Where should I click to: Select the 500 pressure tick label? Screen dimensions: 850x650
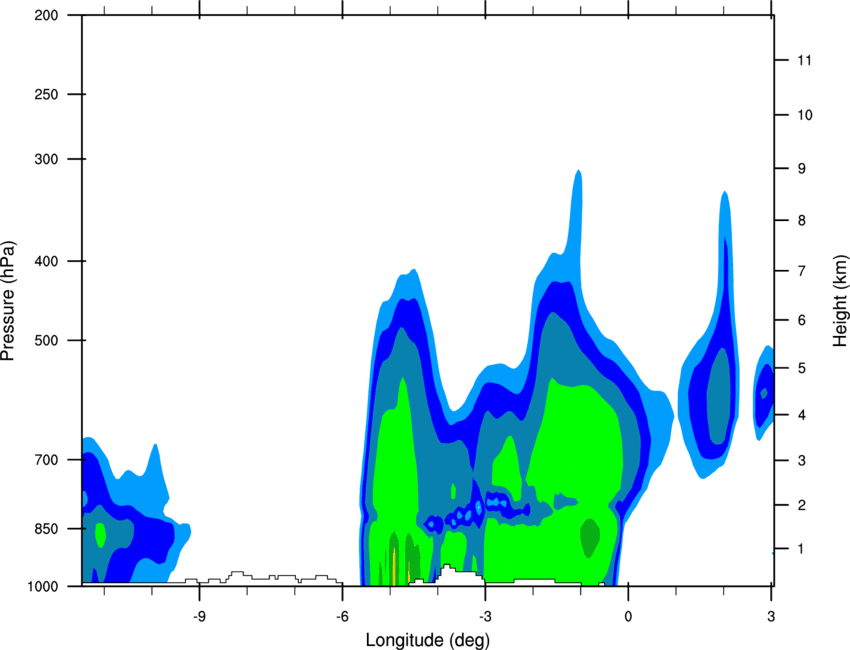[x=46, y=340]
